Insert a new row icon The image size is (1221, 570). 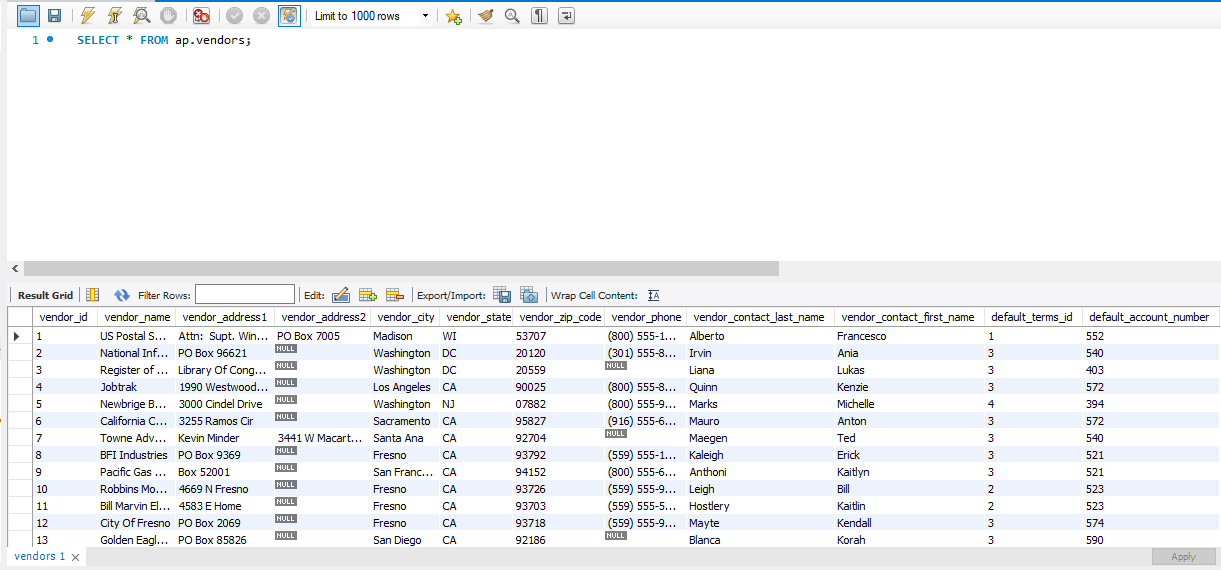(367, 295)
